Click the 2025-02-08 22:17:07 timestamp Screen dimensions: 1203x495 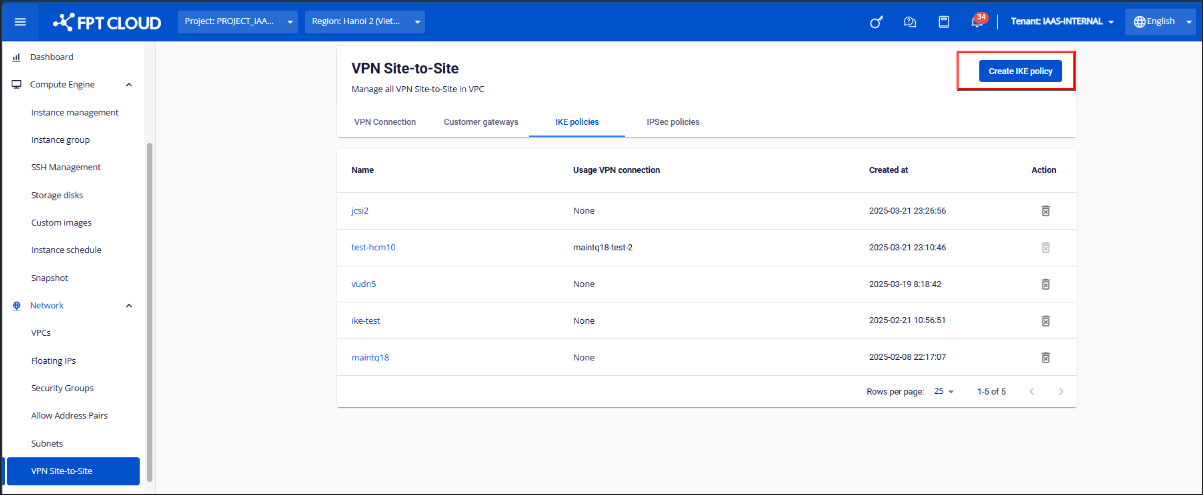coord(907,357)
